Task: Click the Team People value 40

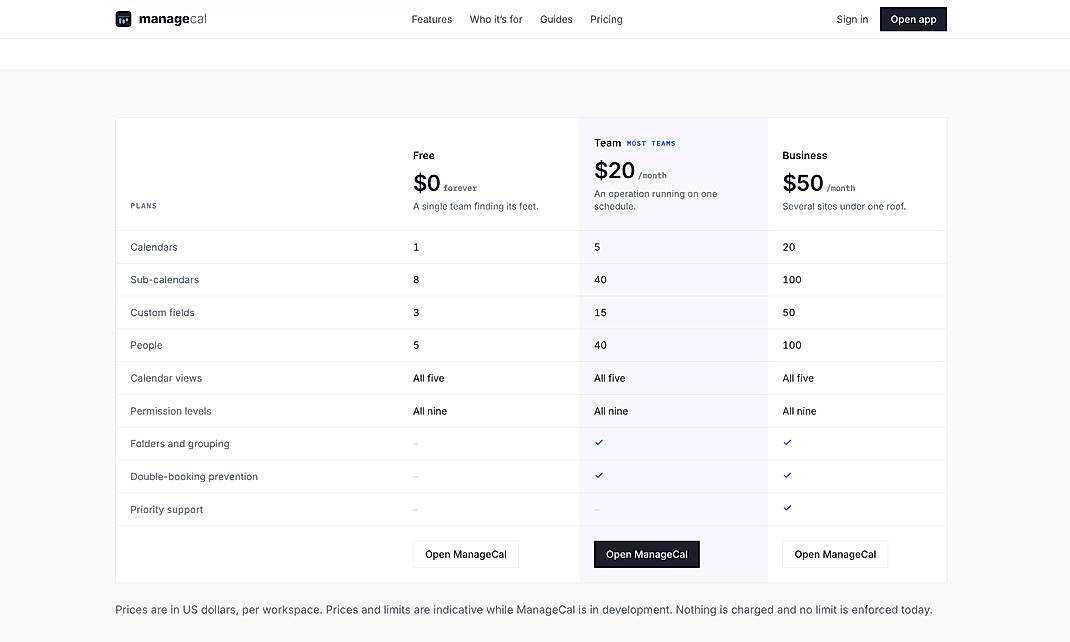Action: click(x=600, y=345)
